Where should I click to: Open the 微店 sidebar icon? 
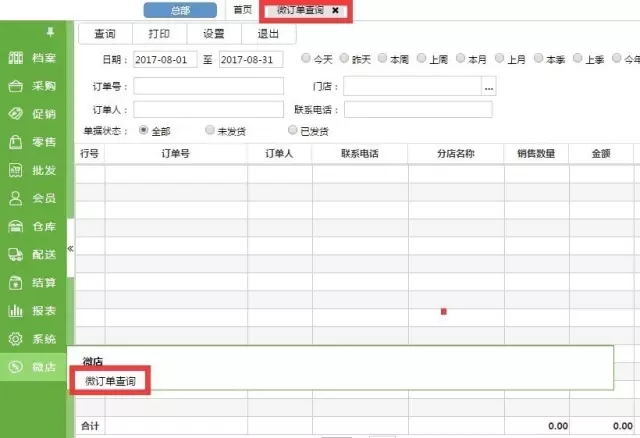(16, 367)
